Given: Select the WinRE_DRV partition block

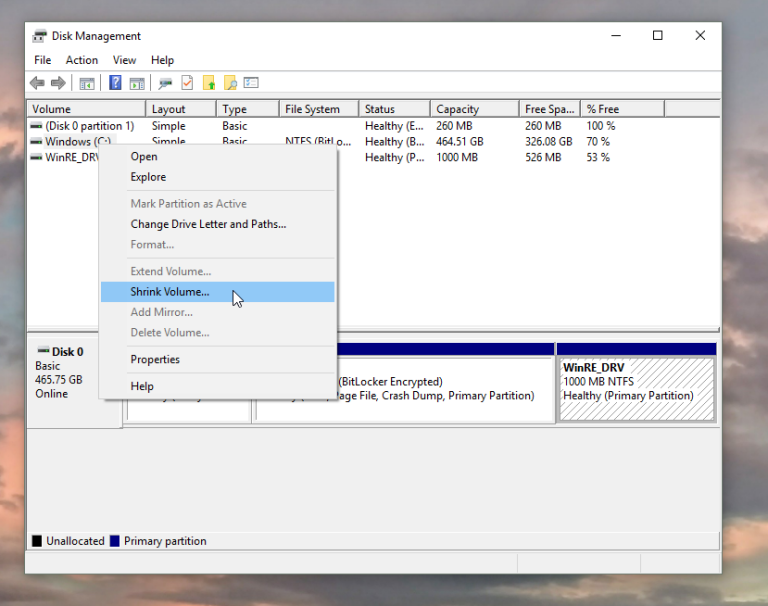Looking at the screenshot, I should 637,383.
